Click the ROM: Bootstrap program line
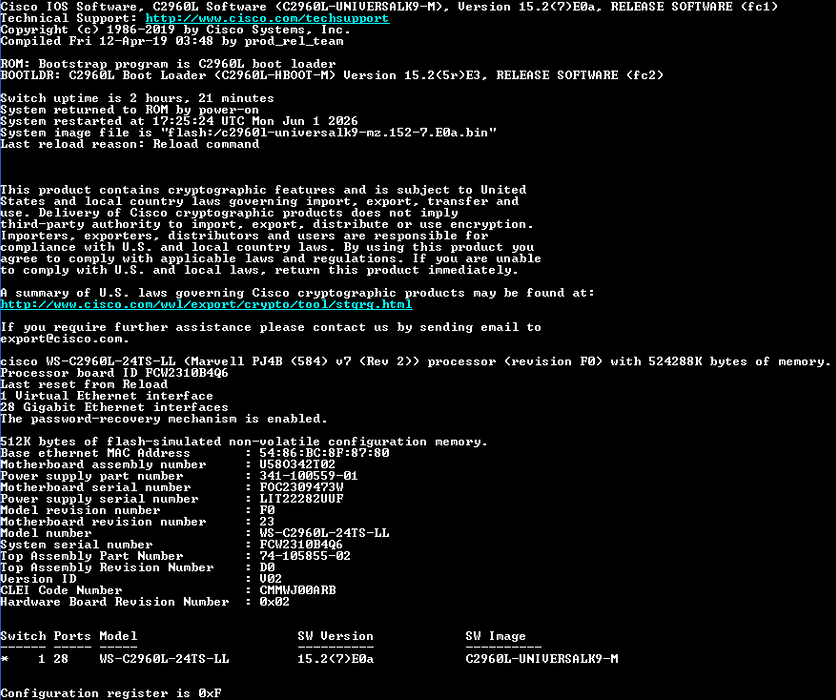836x700 pixels. click(168, 65)
